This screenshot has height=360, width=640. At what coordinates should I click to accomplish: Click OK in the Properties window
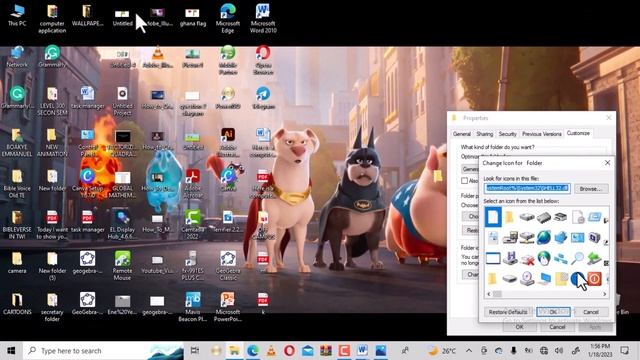pyautogui.click(x=519, y=327)
